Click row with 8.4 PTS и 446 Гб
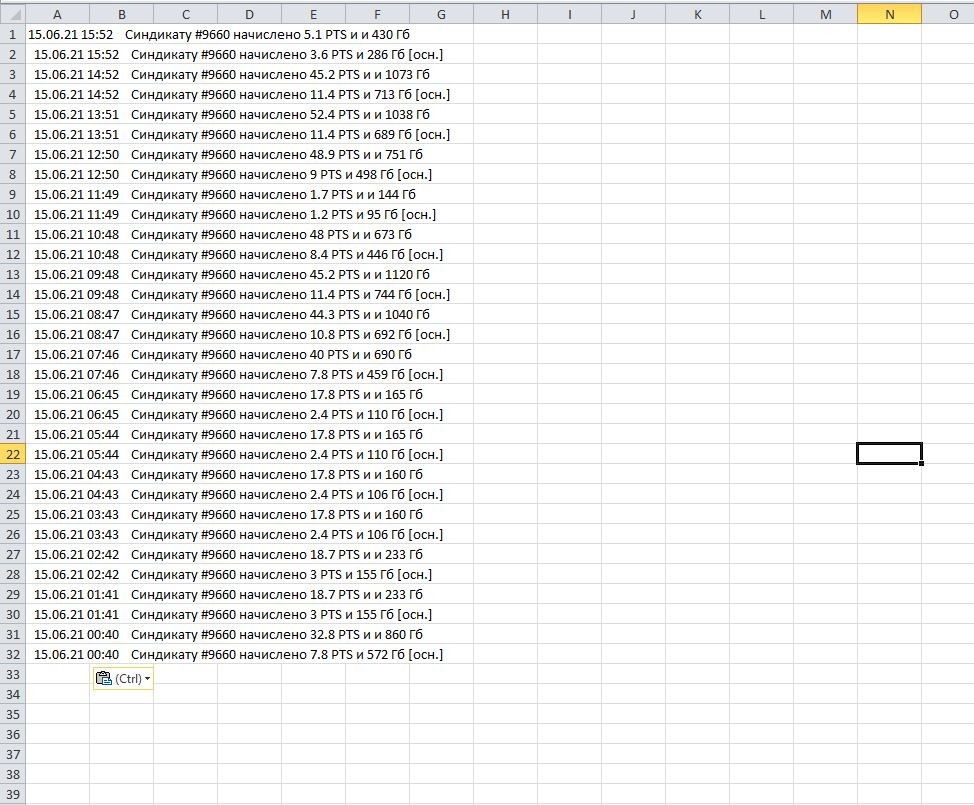Screen dimensions: 974x805 click(239, 254)
